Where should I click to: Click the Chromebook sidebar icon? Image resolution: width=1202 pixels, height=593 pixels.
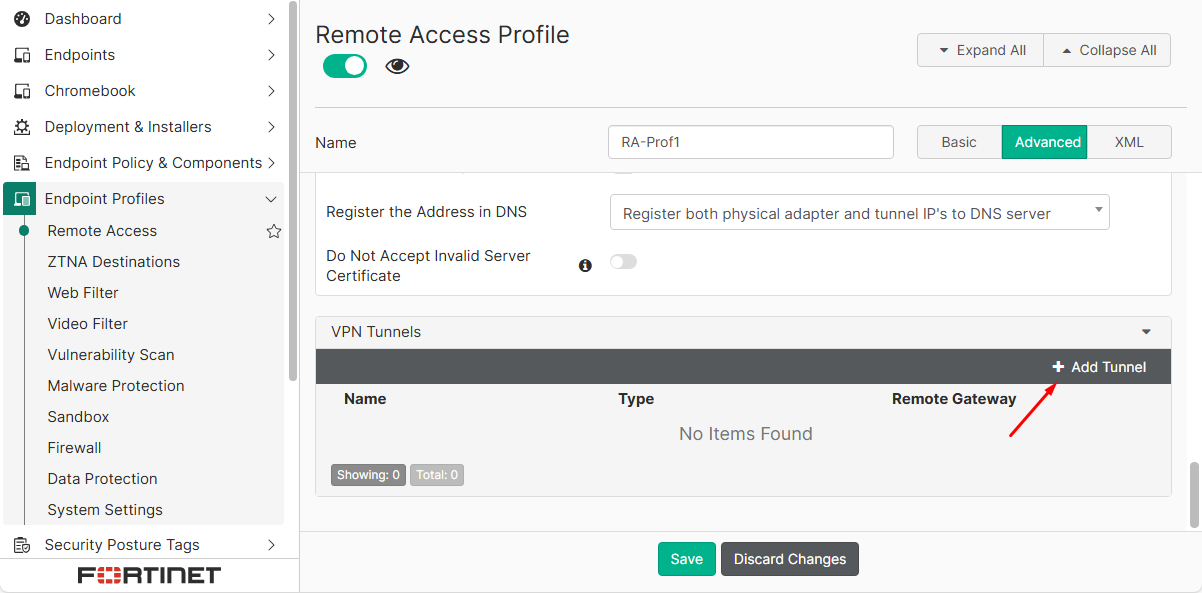tap(22, 90)
